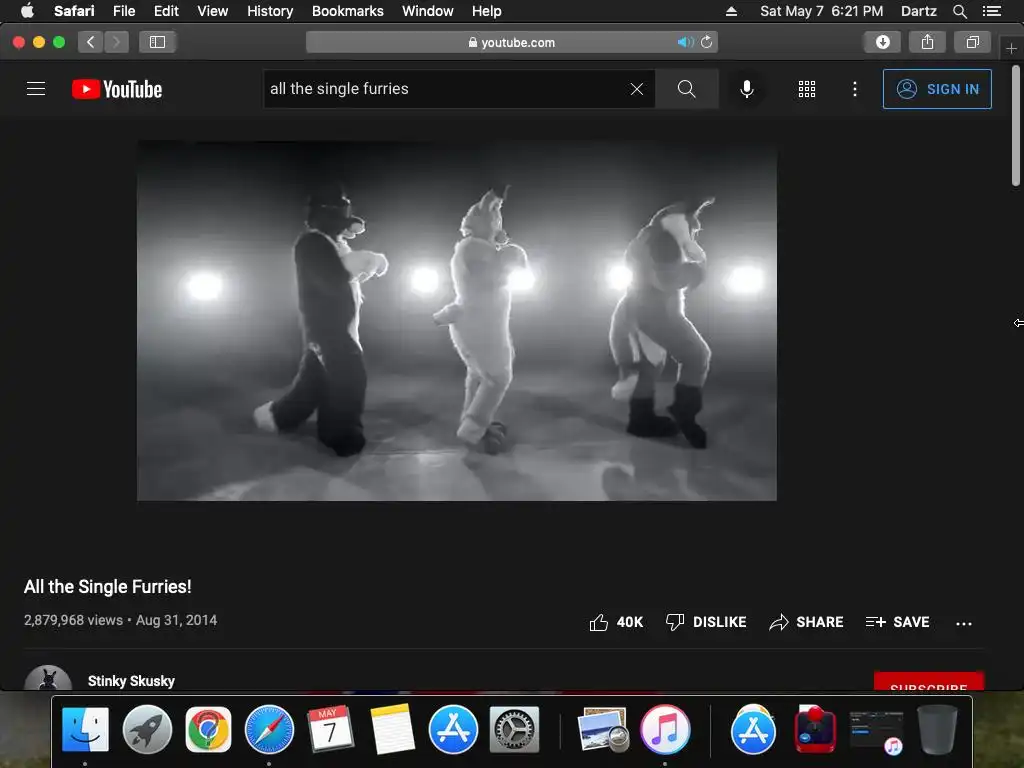1024x768 pixels.
Task: Click the Stinky Skusky channel name
Action: point(131,680)
